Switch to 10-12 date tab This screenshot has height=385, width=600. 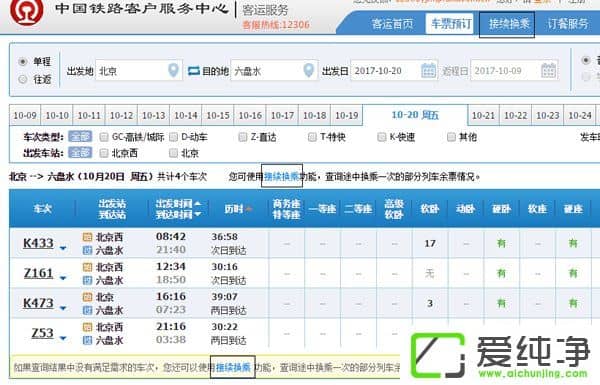click(x=121, y=116)
